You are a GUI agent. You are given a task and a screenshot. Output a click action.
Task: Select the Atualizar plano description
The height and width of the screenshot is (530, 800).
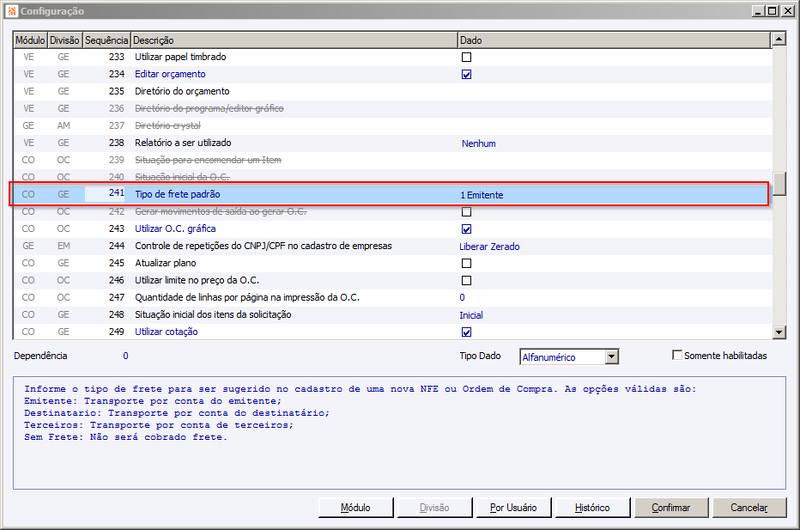pos(165,263)
